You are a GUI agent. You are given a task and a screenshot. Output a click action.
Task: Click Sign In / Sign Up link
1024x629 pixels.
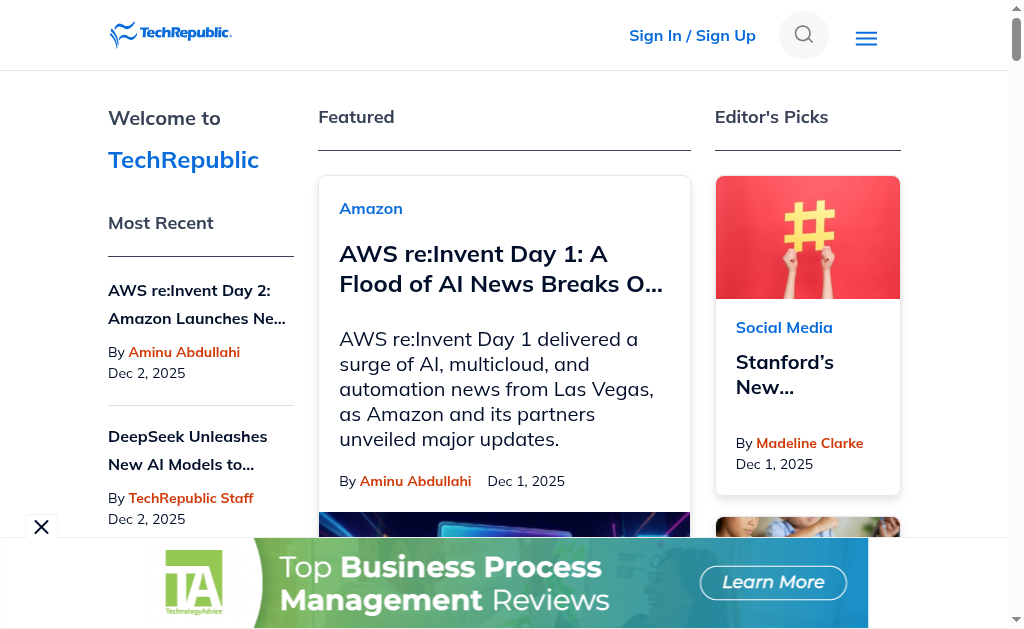(x=692, y=36)
